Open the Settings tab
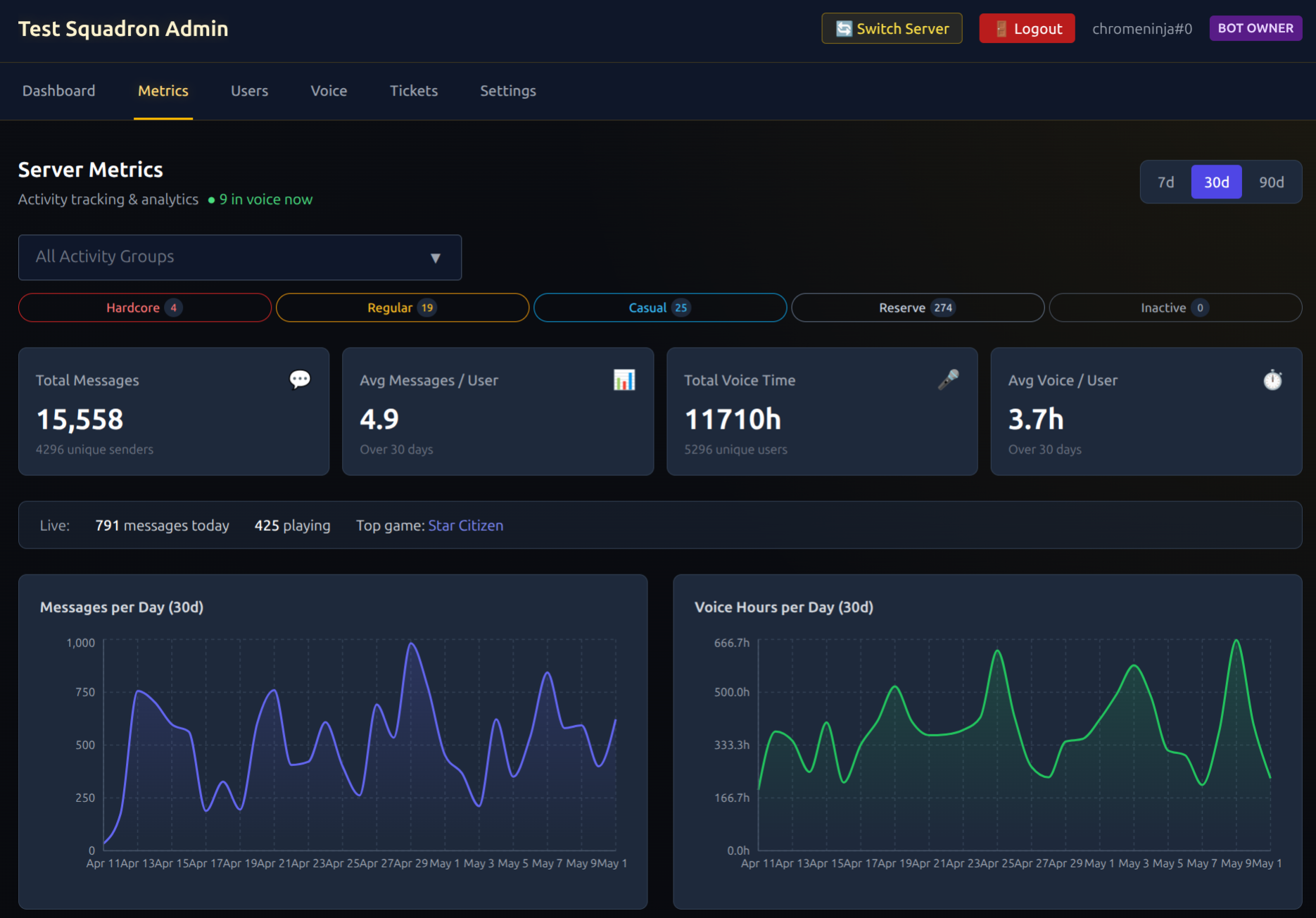 [508, 91]
